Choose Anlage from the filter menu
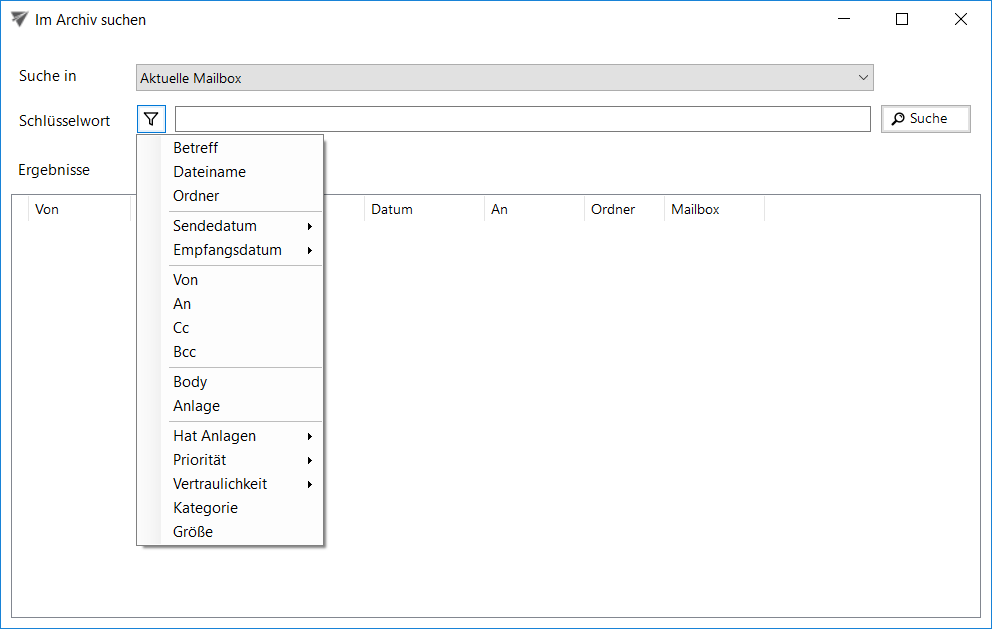Screen dimensions: 992x629 pos(196,406)
